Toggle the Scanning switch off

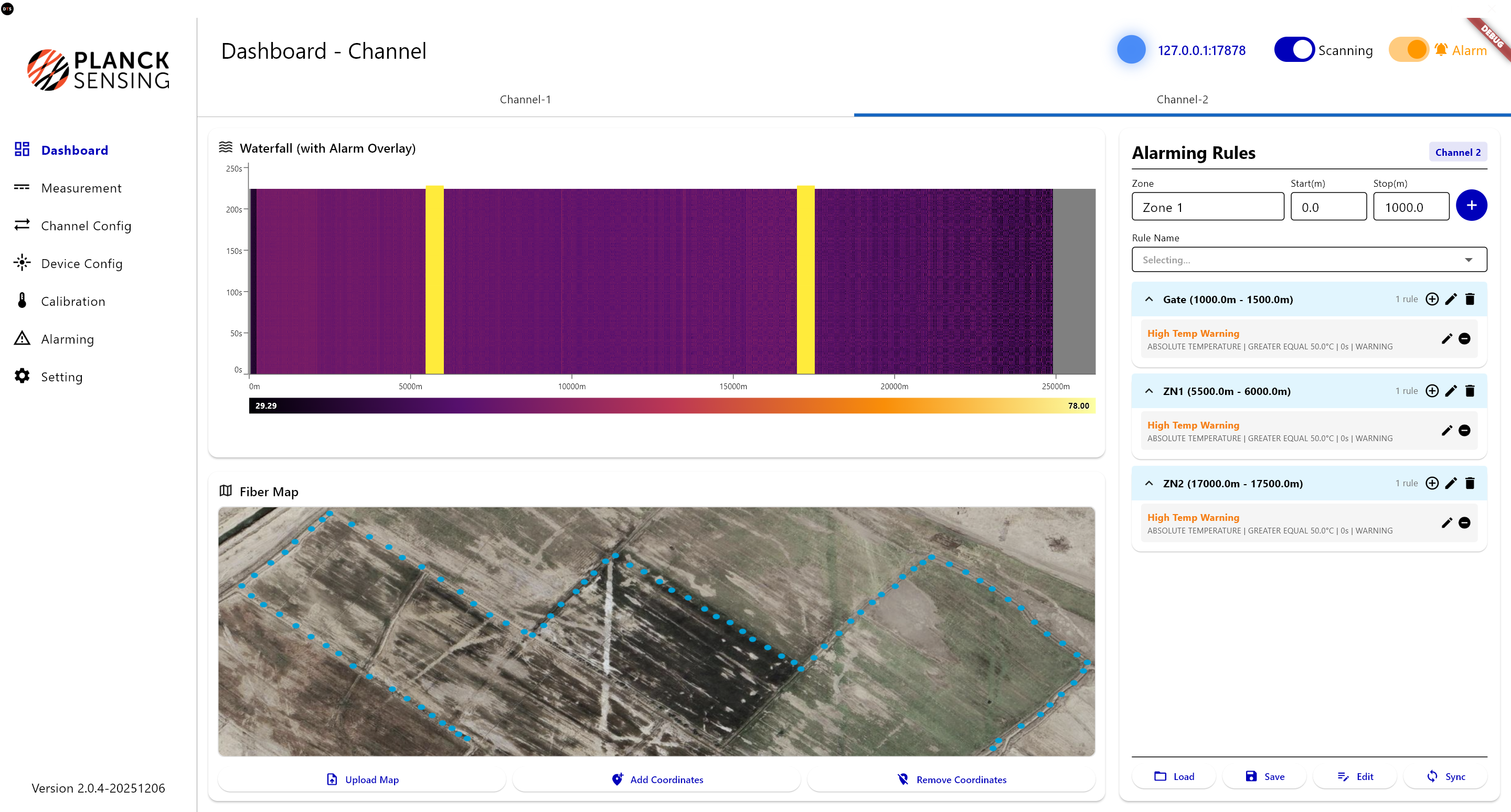(1293, 50)
